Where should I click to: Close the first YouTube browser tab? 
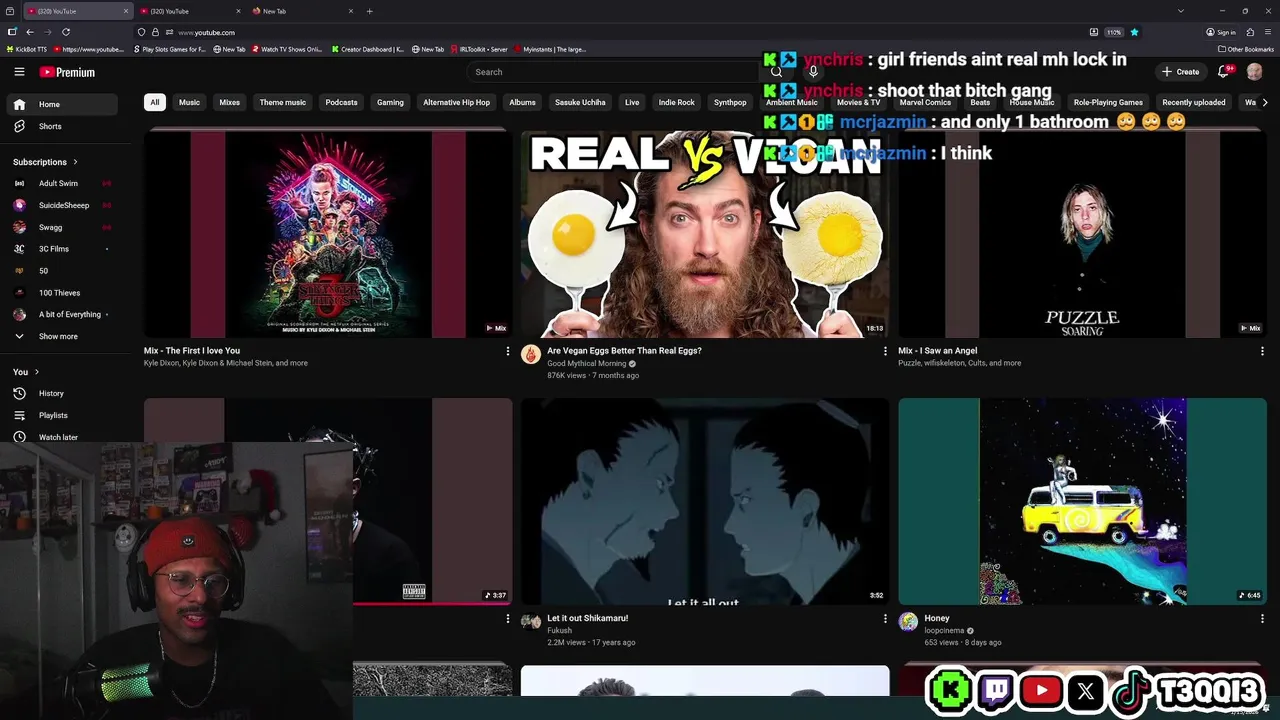[126, 11]
